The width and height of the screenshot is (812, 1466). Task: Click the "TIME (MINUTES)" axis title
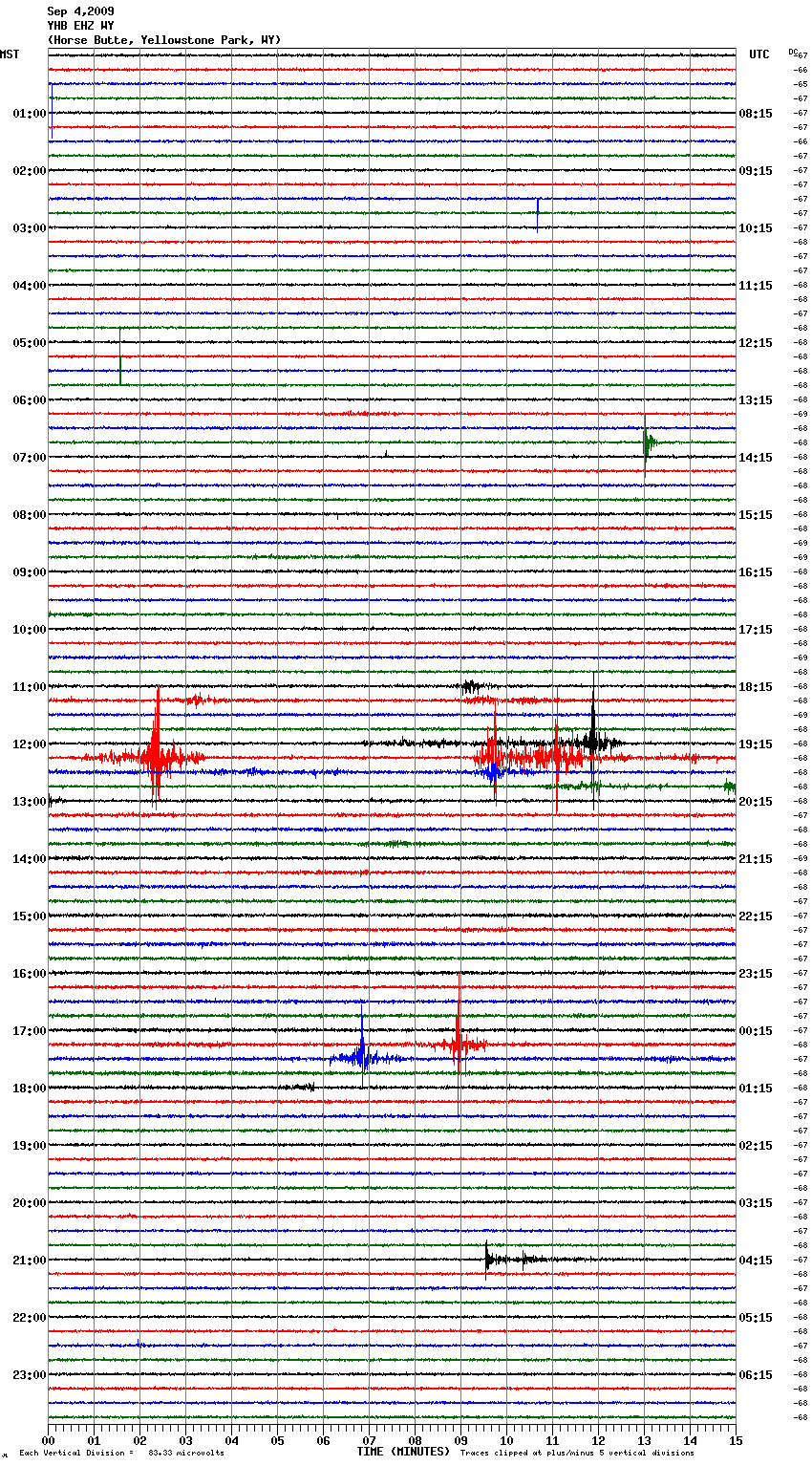click(403, 1452)
